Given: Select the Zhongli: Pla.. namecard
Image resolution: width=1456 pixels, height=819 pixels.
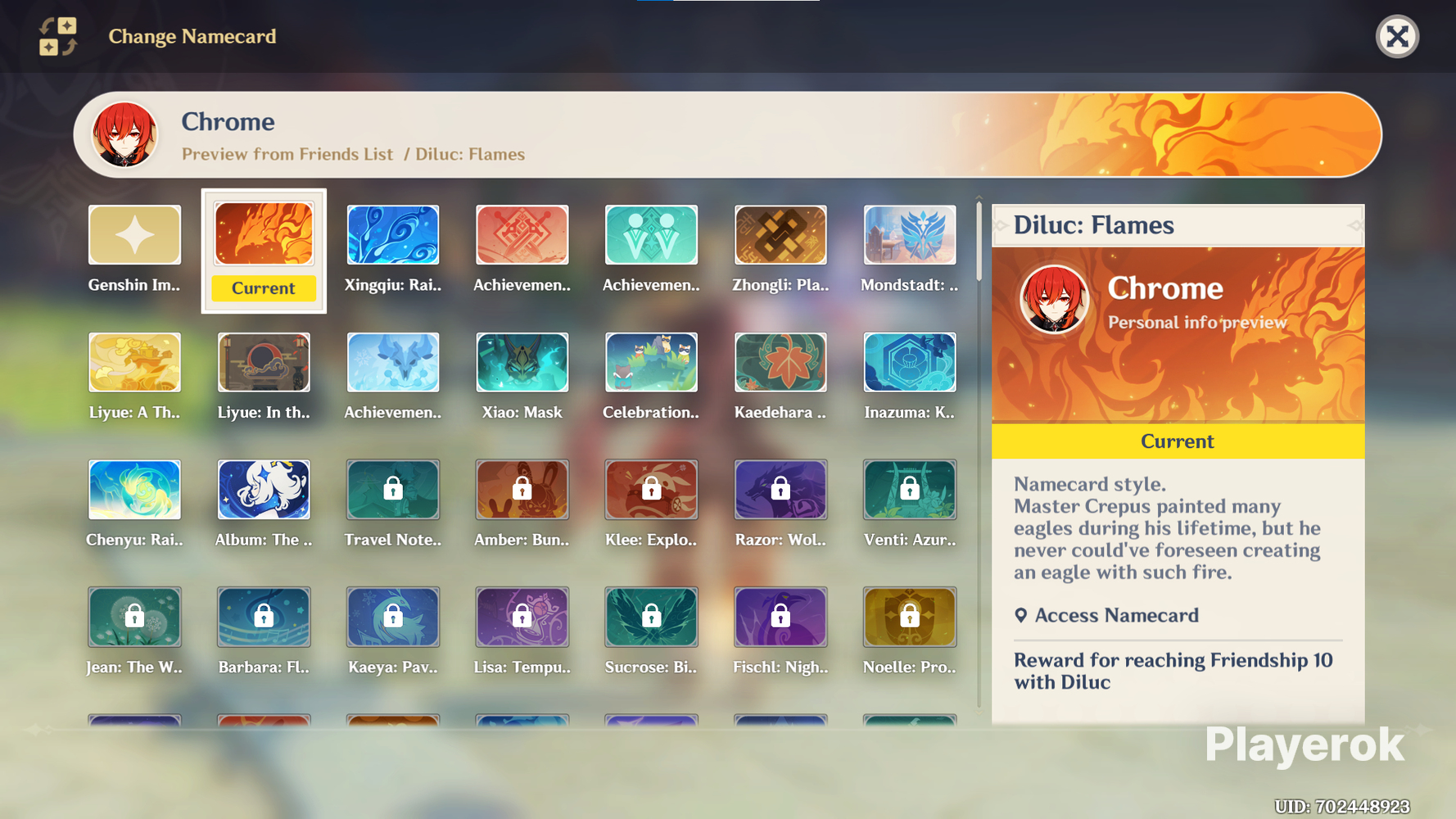Looking at the screenshot, I should (780, 235).
